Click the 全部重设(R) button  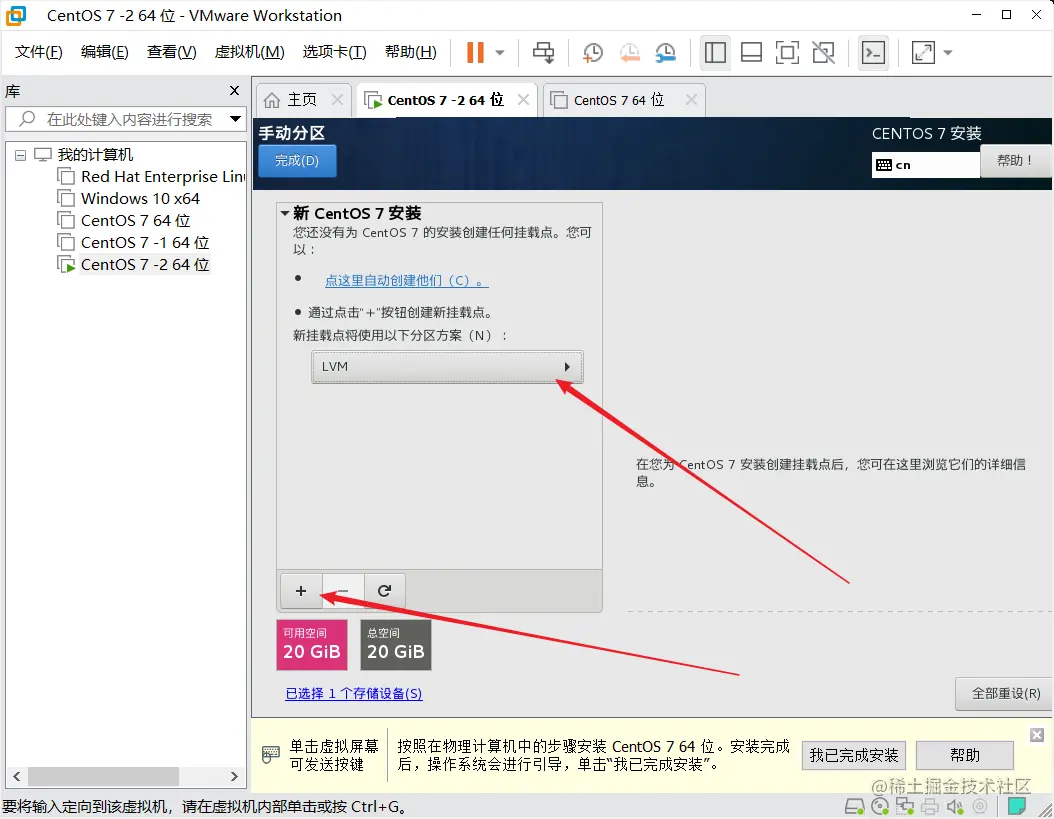pyautogui.click(x=1006, y=693)
